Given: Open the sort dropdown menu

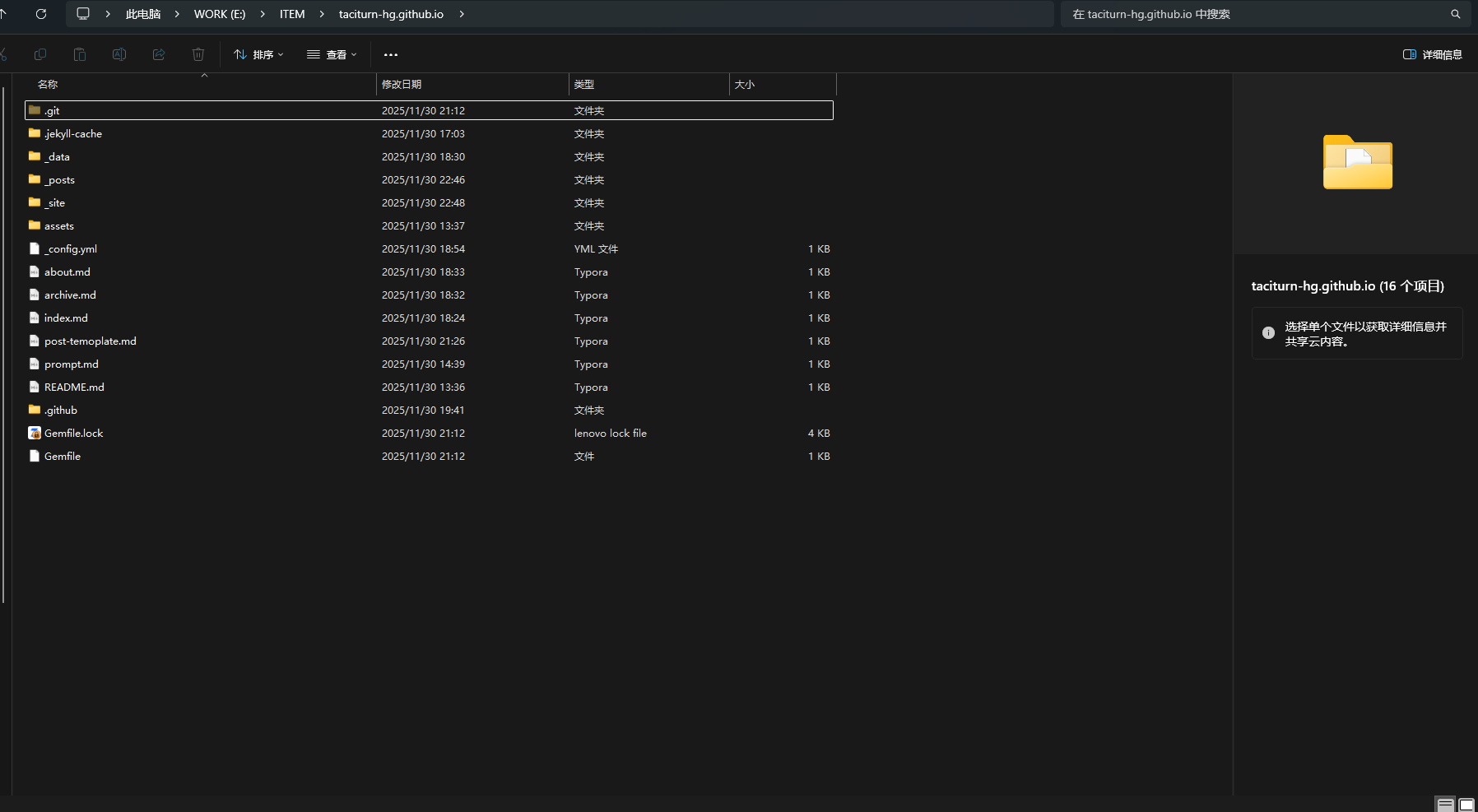Looking at the screenshot, I should [258, 54].
